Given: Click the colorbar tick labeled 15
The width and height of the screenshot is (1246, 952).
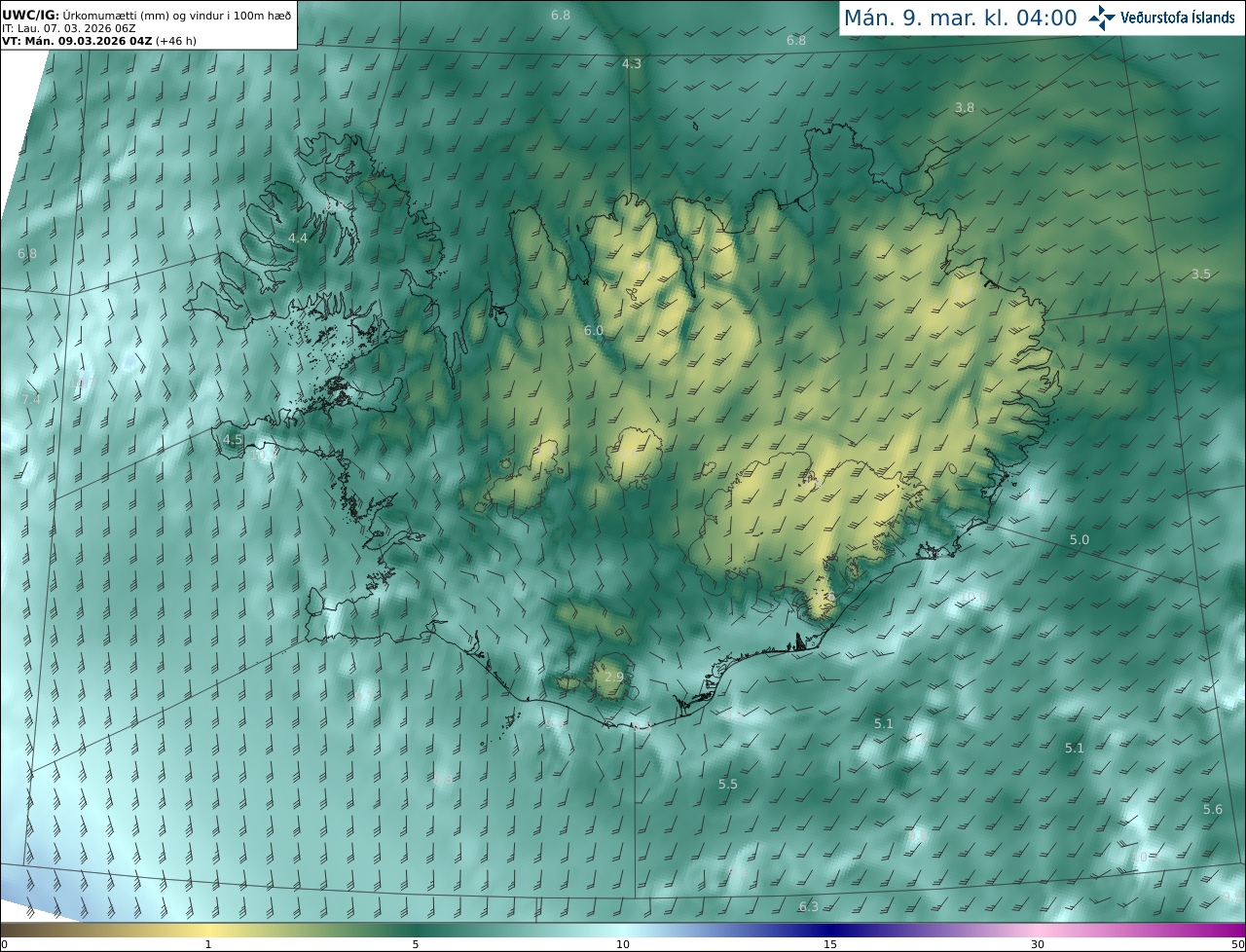Looking at the screenshot, I should click(830, 945).
